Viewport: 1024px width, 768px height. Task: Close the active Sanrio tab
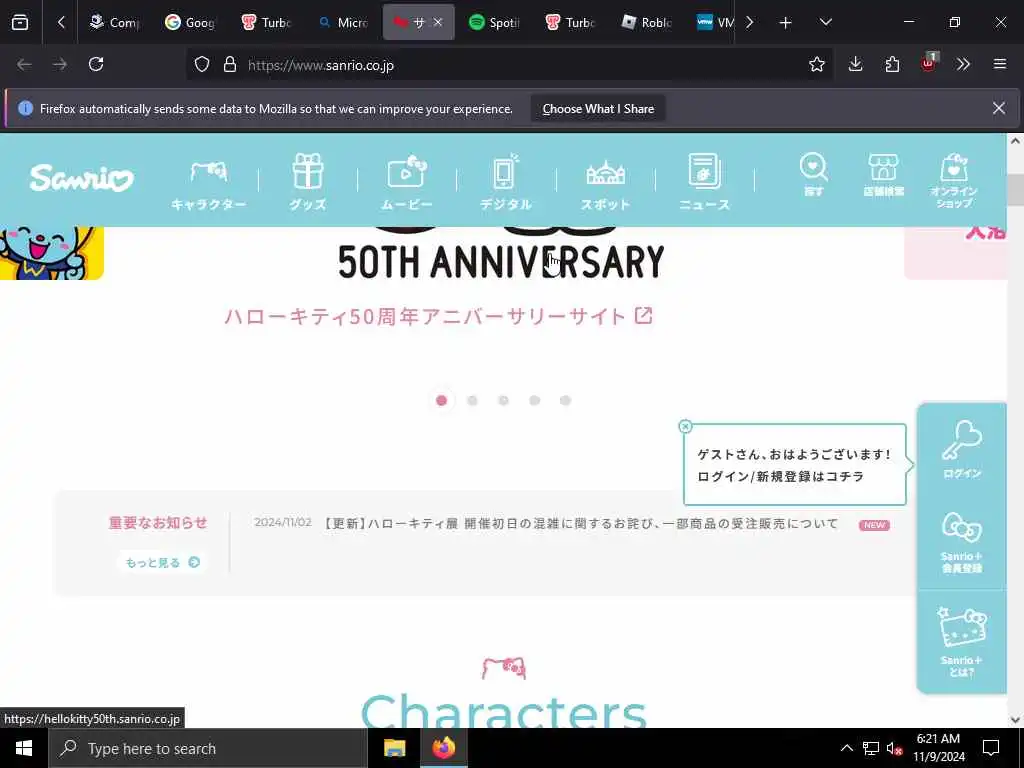(438, 22)
